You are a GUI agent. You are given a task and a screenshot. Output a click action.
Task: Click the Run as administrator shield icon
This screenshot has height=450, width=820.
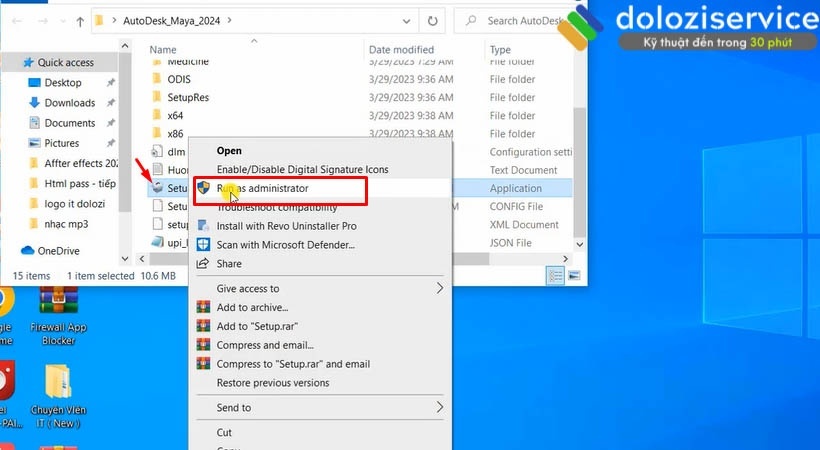(x=203, y=188)
